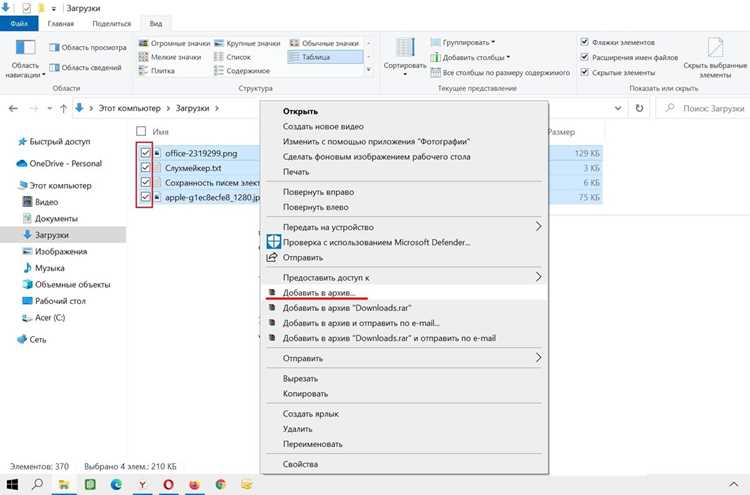Click the Windows Start button icon

pos(12,484)
